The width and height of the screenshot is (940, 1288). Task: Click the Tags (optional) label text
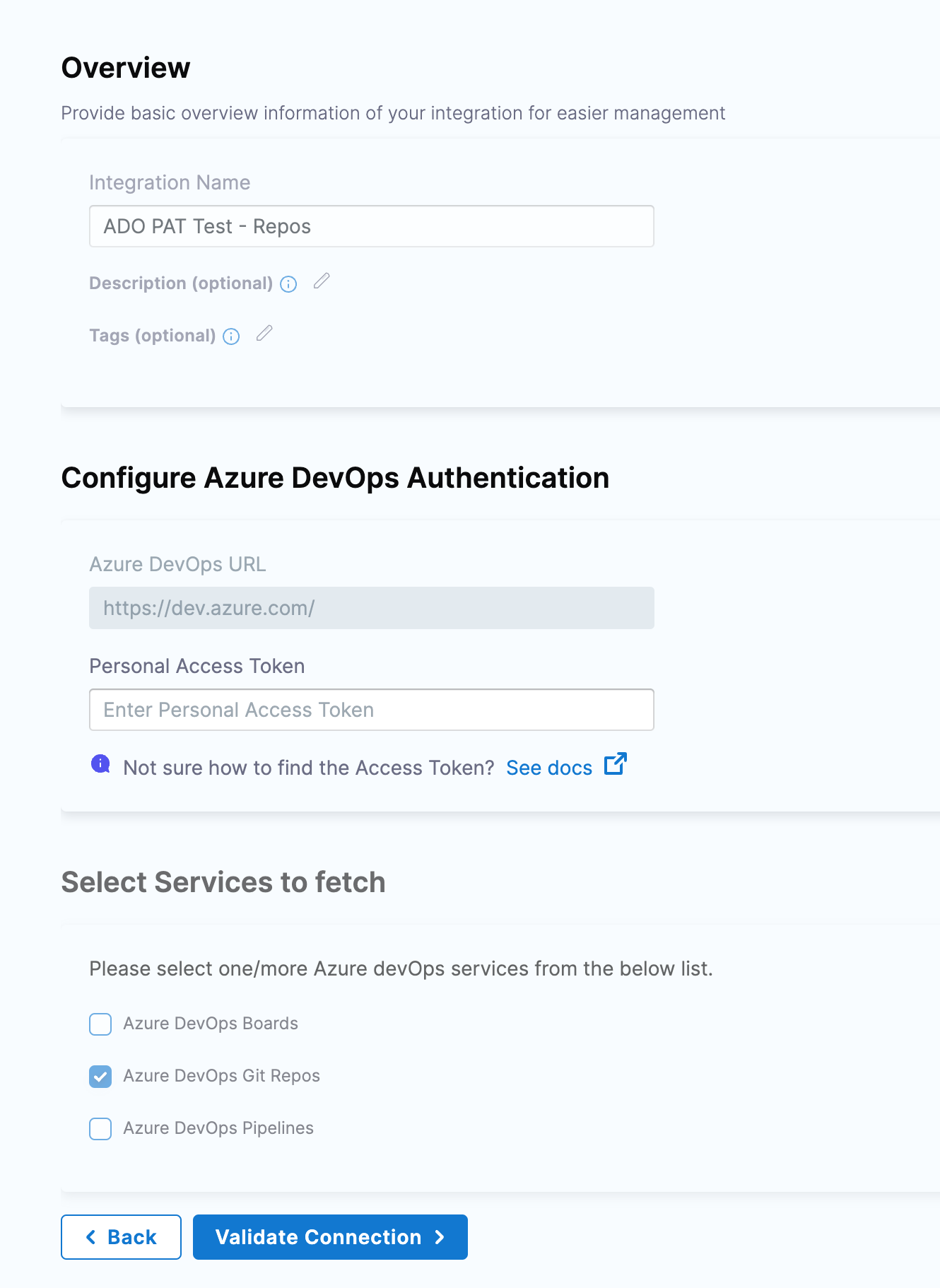(152, 336)
